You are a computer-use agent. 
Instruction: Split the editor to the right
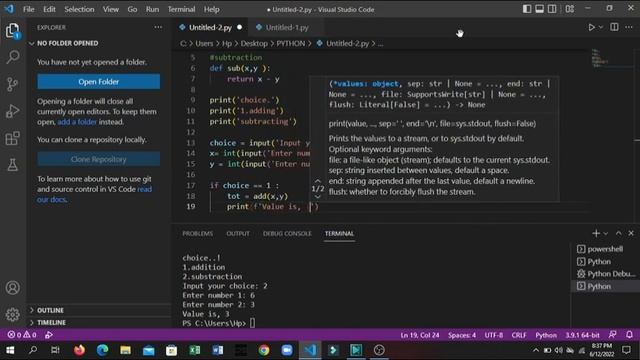[x=614, y=27]
